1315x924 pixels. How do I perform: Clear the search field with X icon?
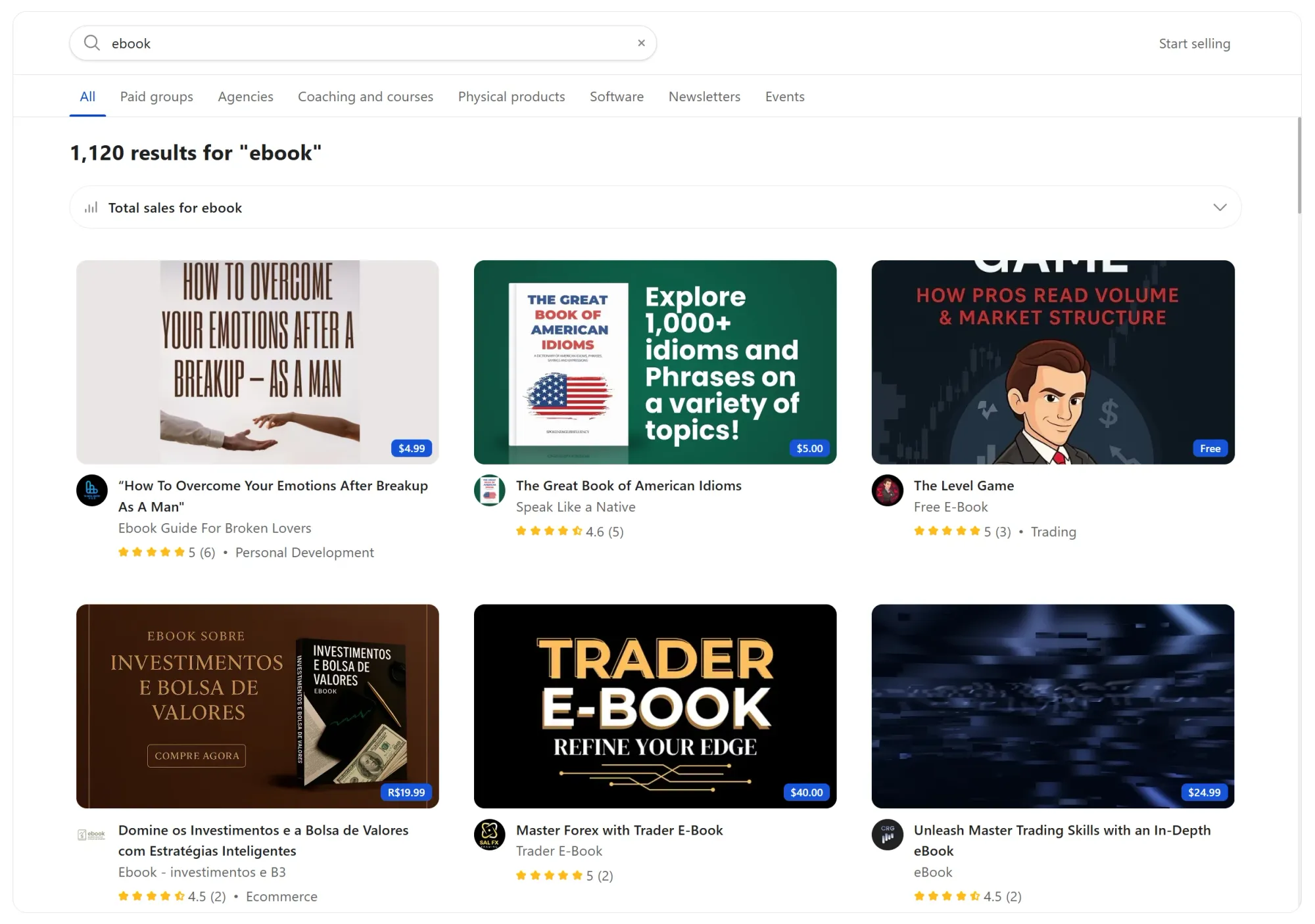tap(641, 43)
